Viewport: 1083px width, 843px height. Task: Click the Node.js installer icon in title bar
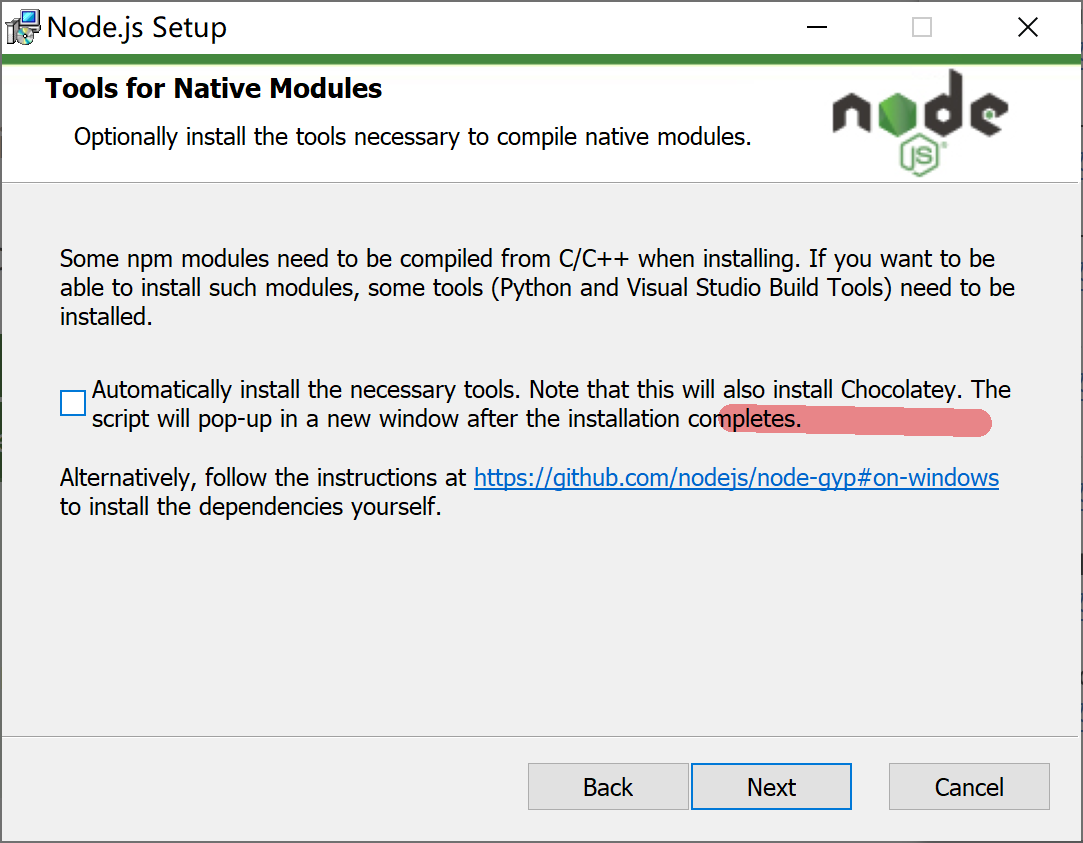click(x=24, y=27)
